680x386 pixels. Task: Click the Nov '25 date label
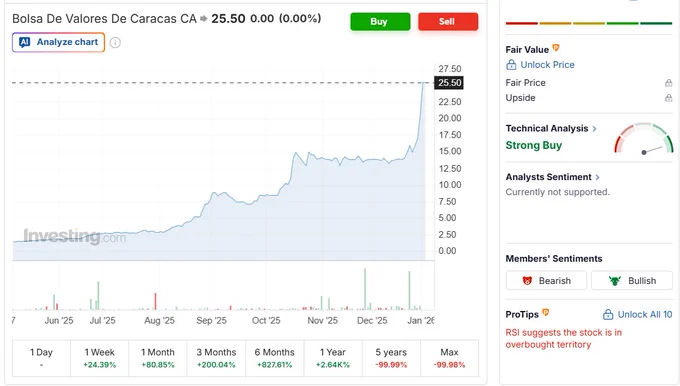point(322,321)
